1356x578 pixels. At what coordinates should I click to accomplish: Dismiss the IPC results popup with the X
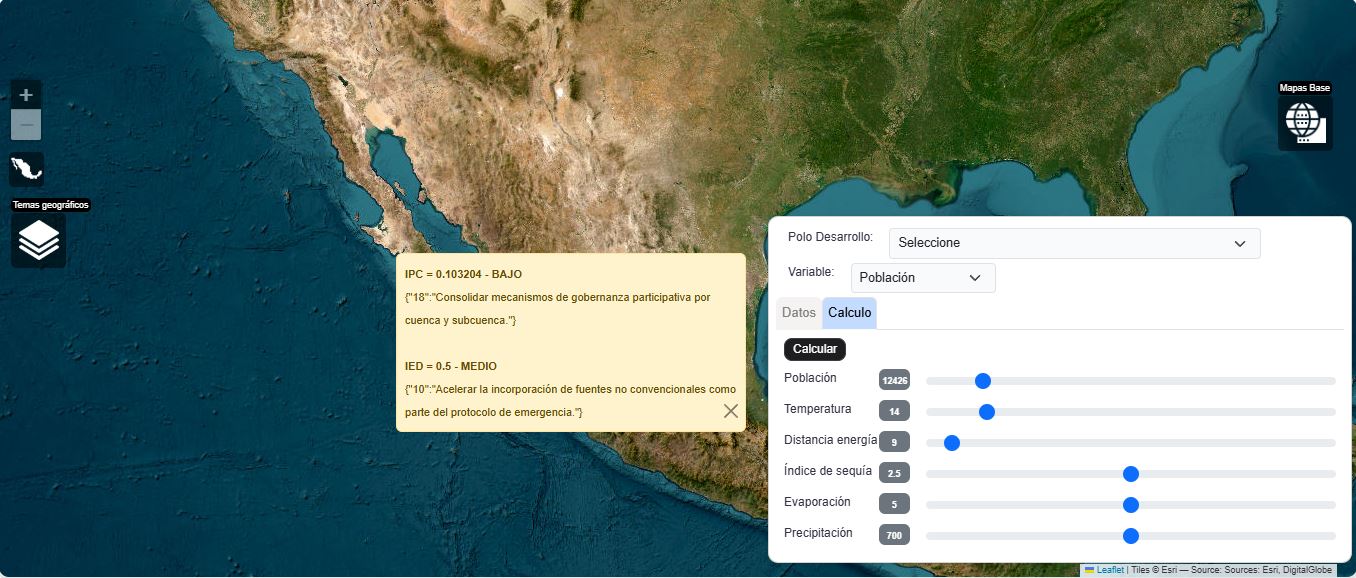coord(730,410)
